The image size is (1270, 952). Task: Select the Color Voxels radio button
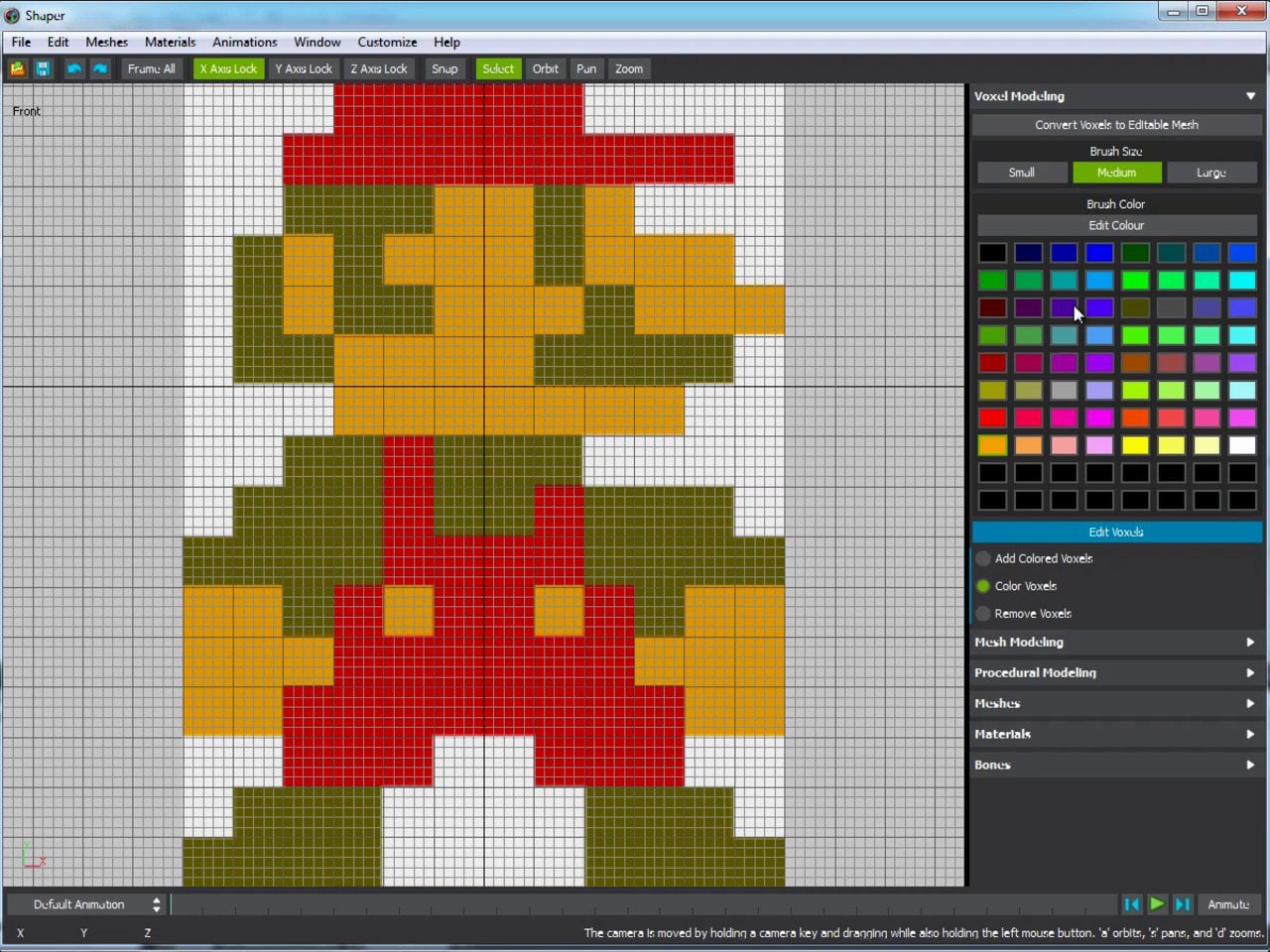point(983,586)
